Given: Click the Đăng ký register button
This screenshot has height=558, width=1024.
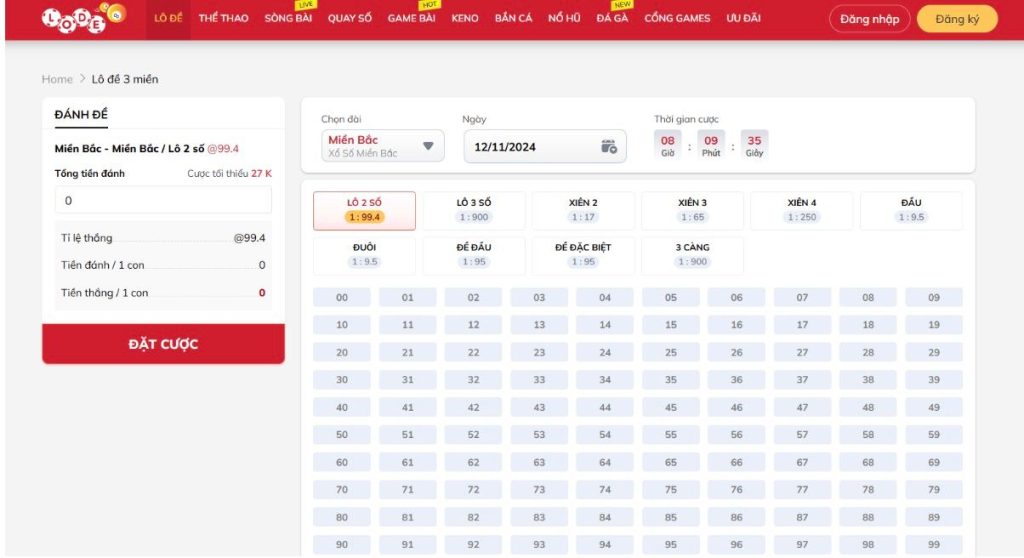Looking at the screenshot, I should (957, 19).
